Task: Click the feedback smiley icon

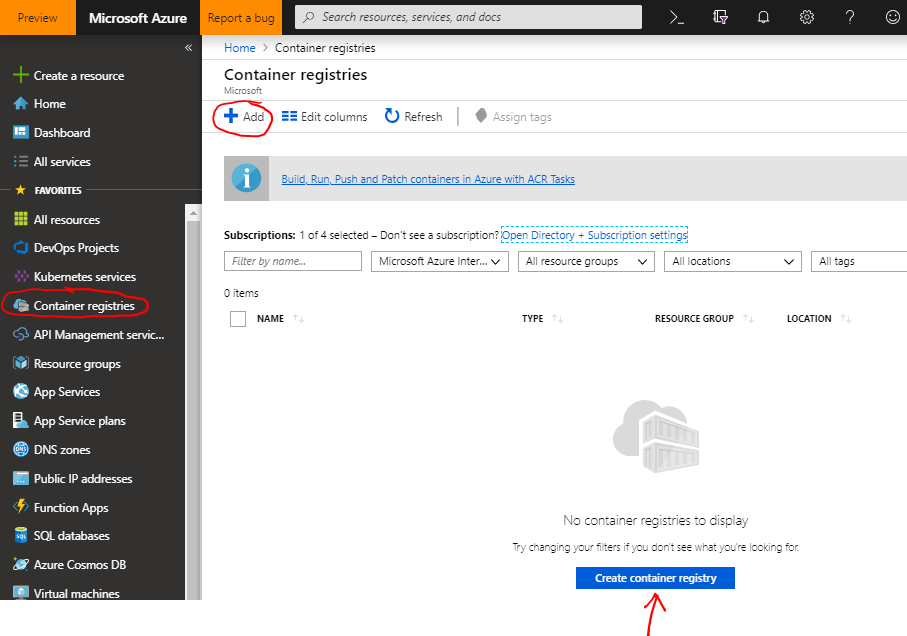Action: tap(893, 17)
